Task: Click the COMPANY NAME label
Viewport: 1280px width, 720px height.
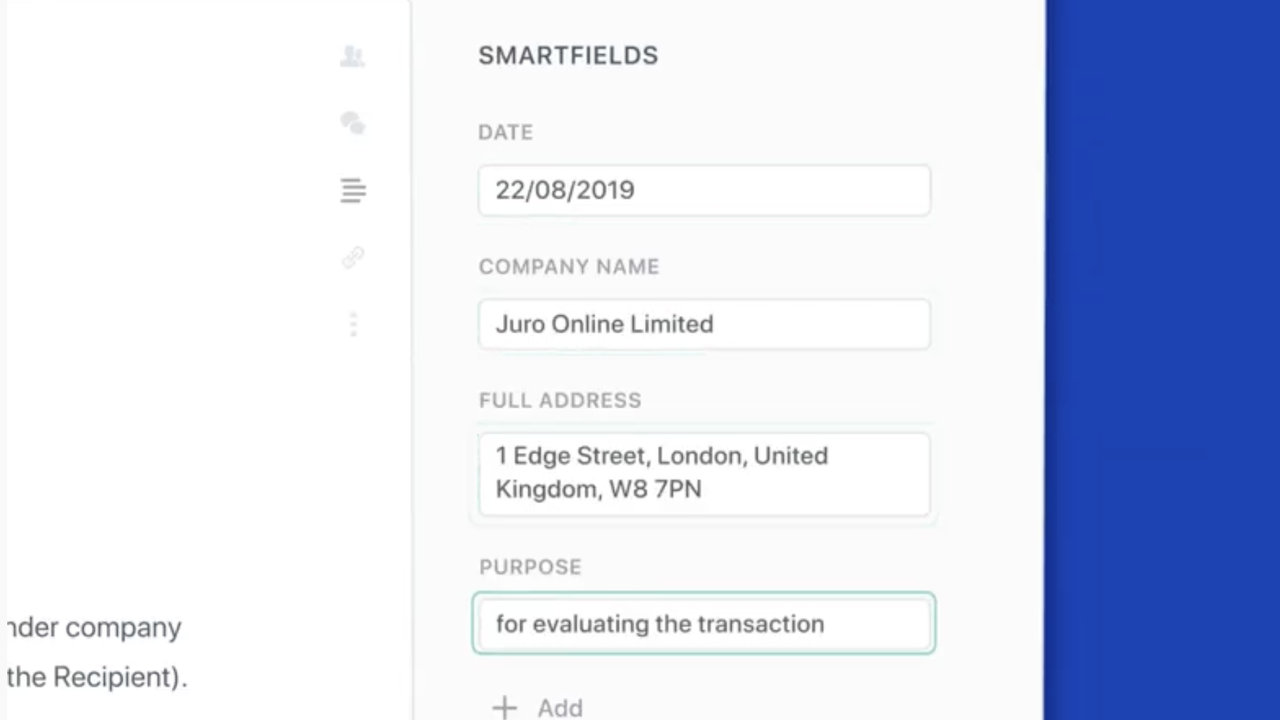Action: [x=569, y=267]
